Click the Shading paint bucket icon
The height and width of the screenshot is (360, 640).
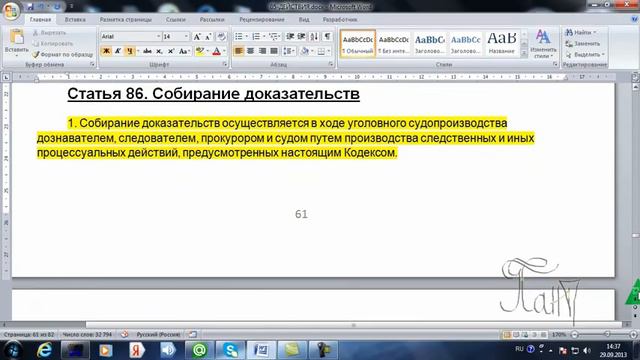click(x=304, y=51)
